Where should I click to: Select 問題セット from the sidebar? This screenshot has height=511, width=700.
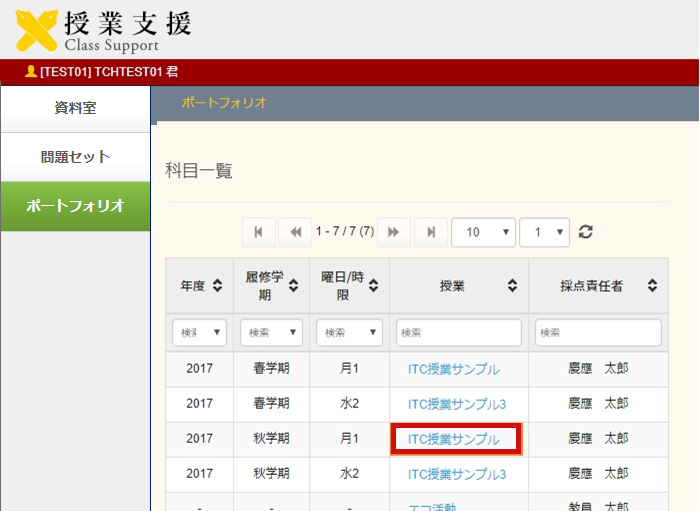coord(75,157)
